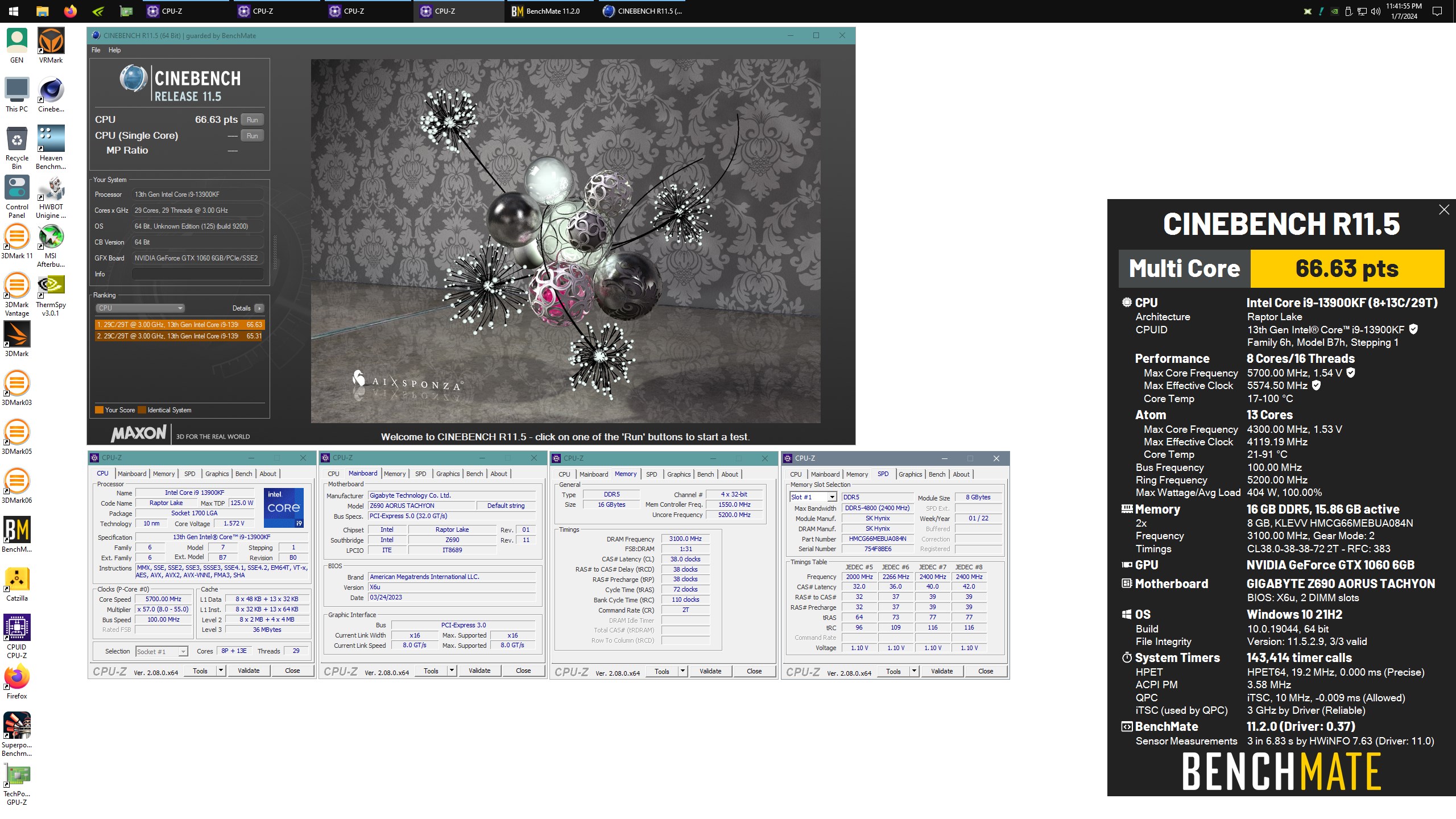Viewport: 1456px width, 819px height.
Task: Open the BenchMate desktop shortcut
Action: 16,535
